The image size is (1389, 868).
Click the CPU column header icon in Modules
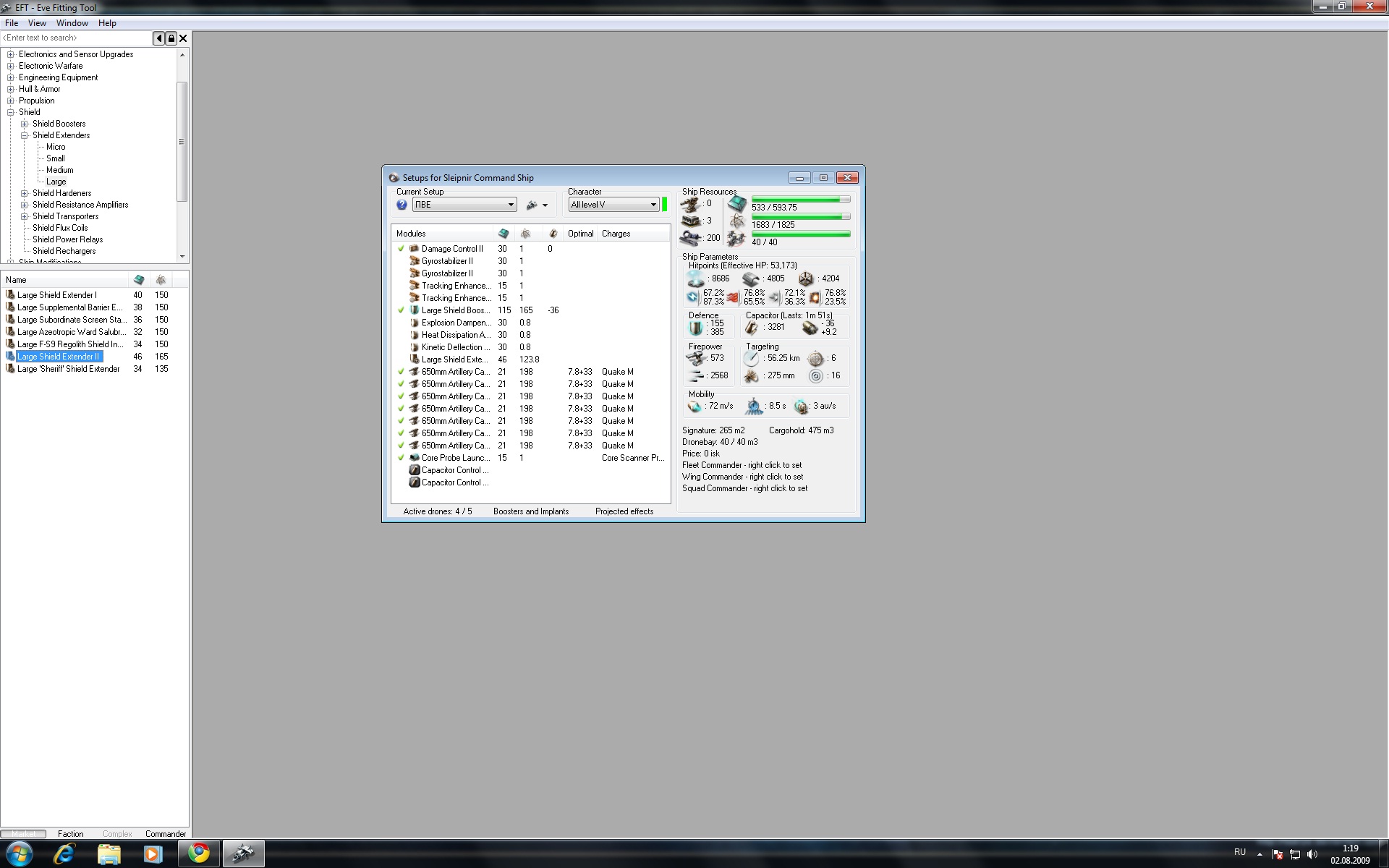(x=504, y=234)
